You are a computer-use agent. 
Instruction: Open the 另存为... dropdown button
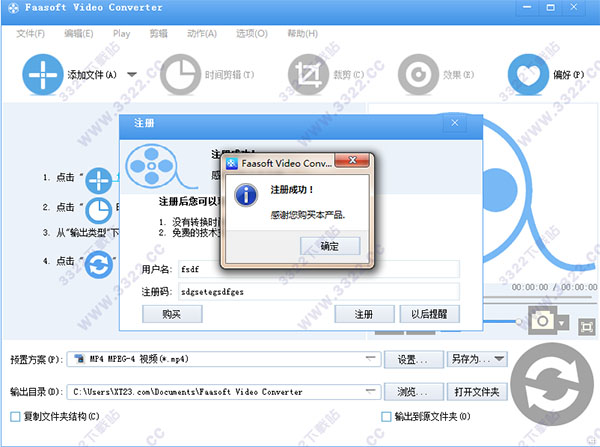point(477,359)
